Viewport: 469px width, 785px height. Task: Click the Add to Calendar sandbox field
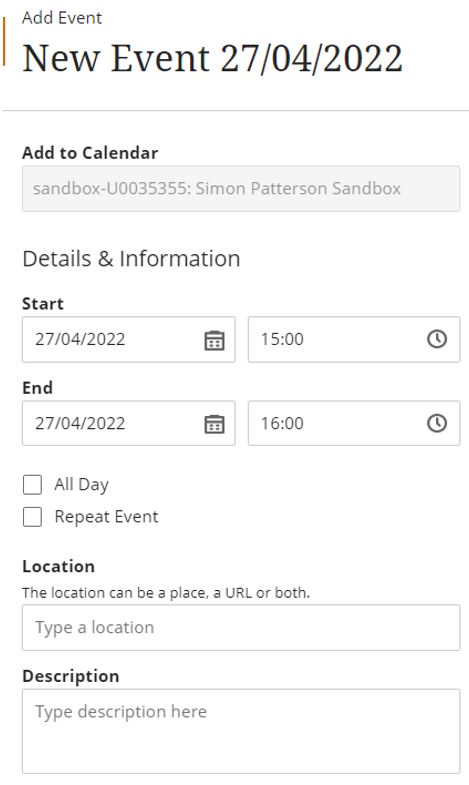pyautogui.click(x=241, y=189)
